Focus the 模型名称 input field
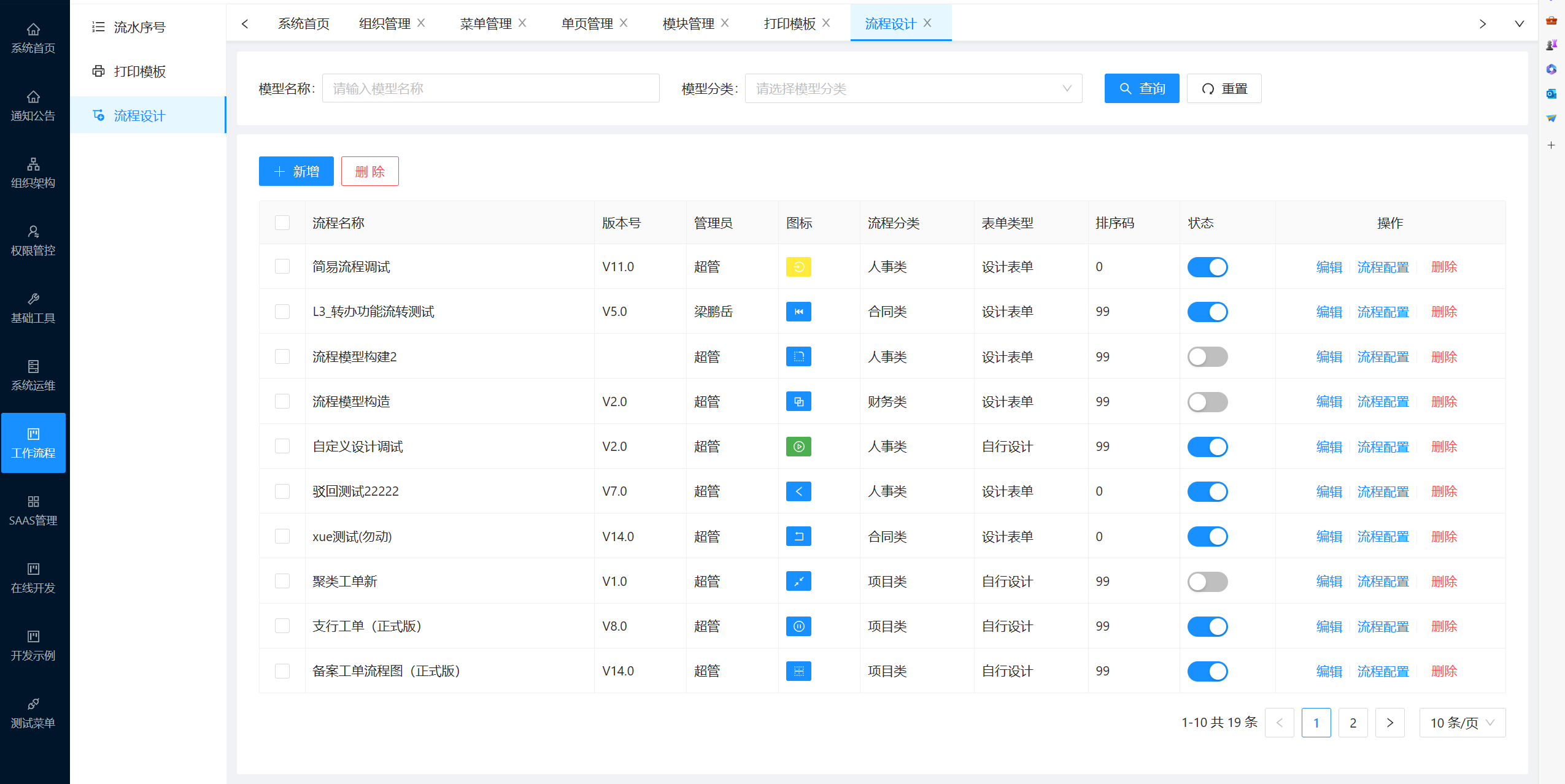Screen dimensions: 1565x784 (x=490, y=88)
